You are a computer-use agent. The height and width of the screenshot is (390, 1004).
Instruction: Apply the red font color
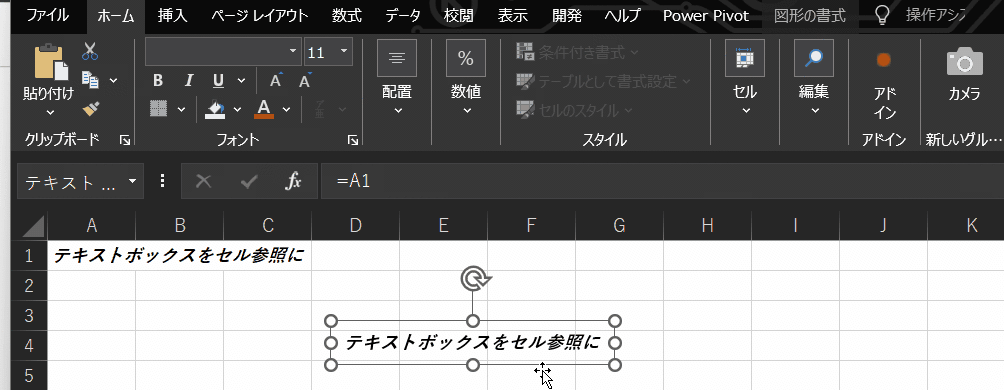point(264,109)
